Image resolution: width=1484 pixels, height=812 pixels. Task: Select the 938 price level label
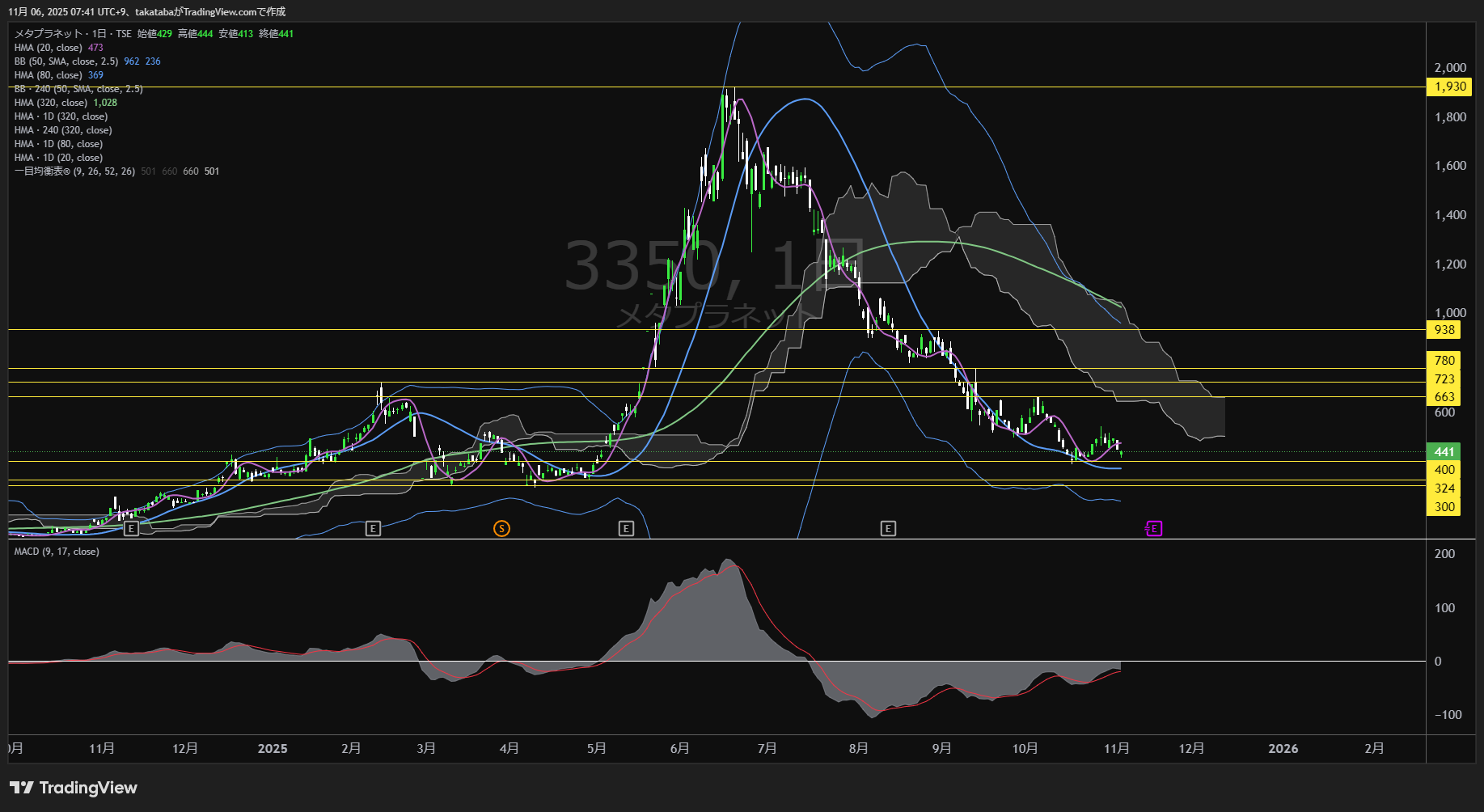pyautogui.click(x=1444, y=330)
